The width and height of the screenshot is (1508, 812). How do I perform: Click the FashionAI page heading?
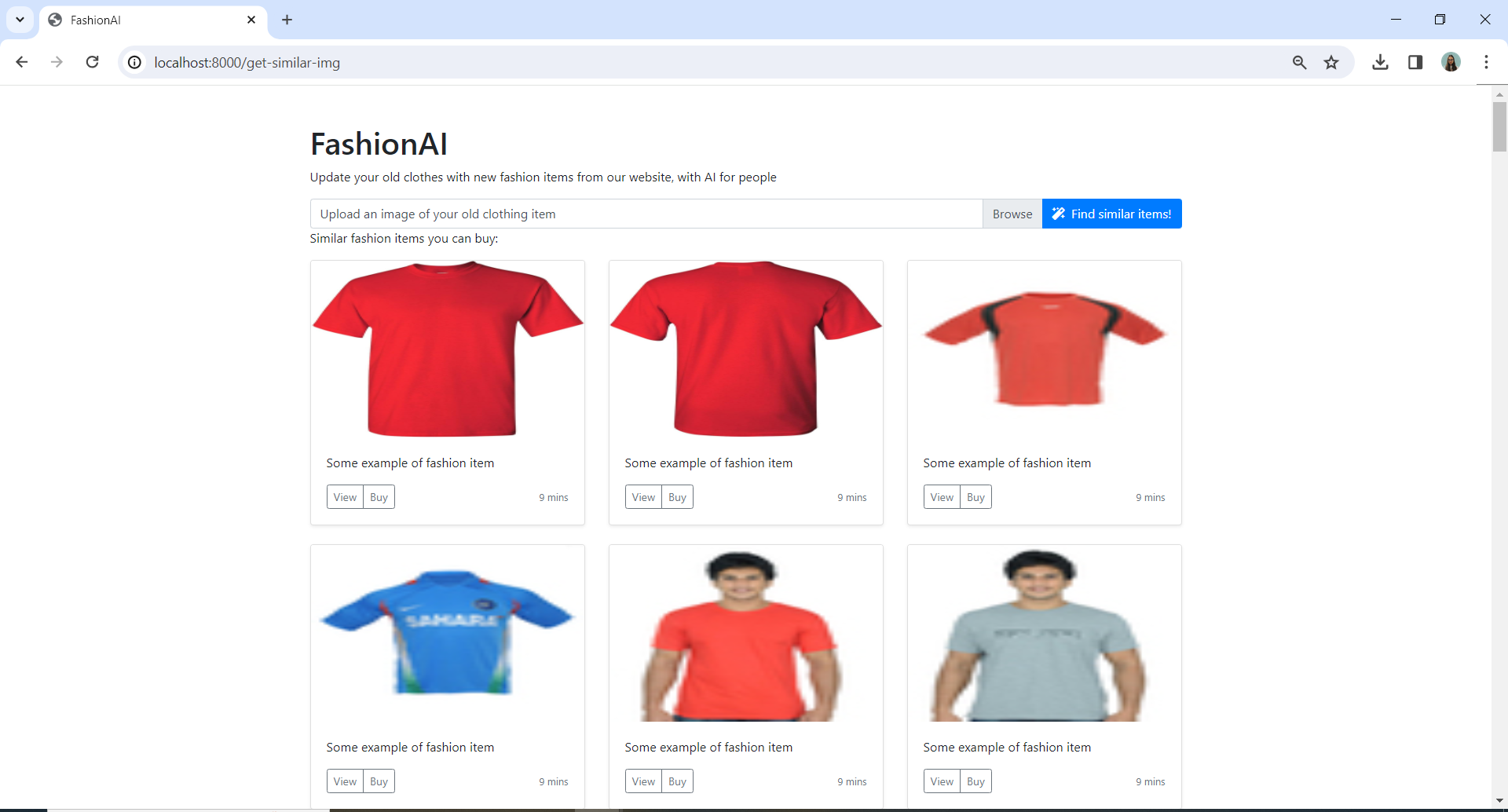click(x=379, y=144)
